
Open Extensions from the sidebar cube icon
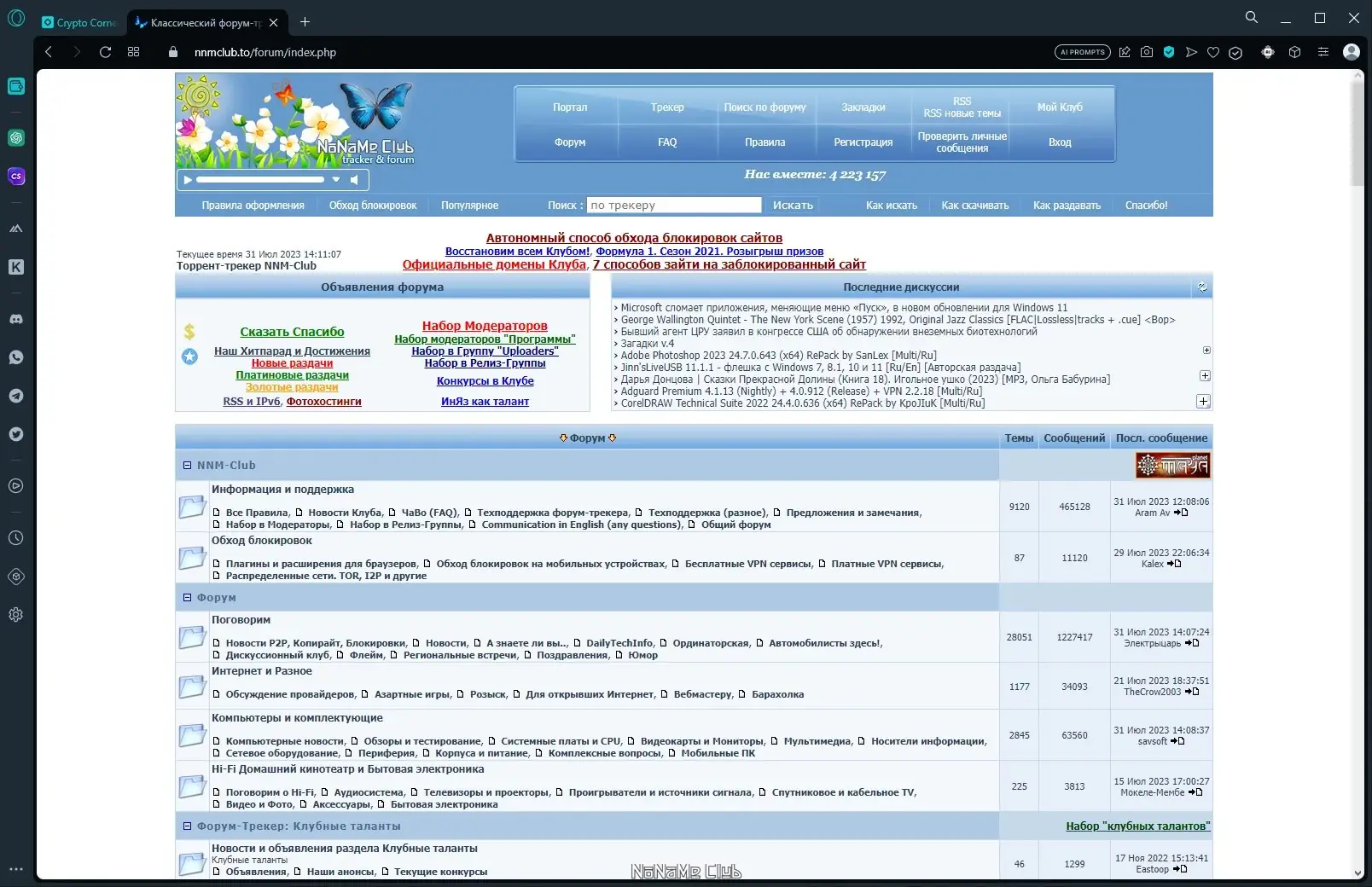[16, 577]
